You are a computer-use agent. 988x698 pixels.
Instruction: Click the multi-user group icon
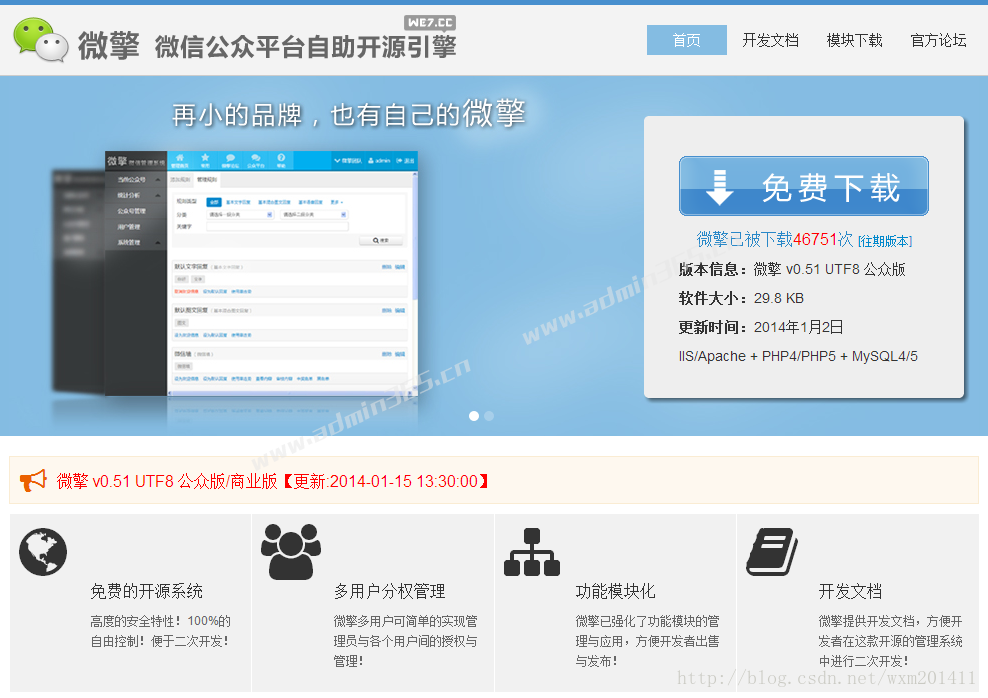(290, 551)
